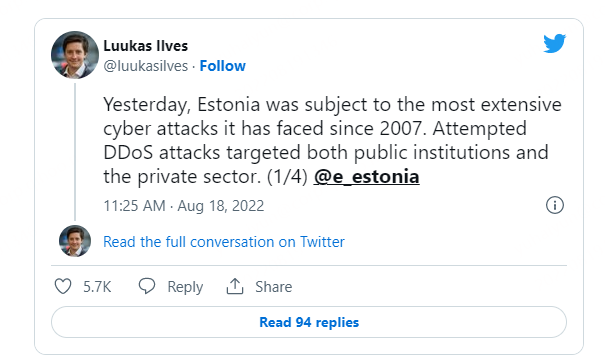Click the small avatar beside the conversation link
This screenshot has height=364, width=605.
click(x=75, y=241)
